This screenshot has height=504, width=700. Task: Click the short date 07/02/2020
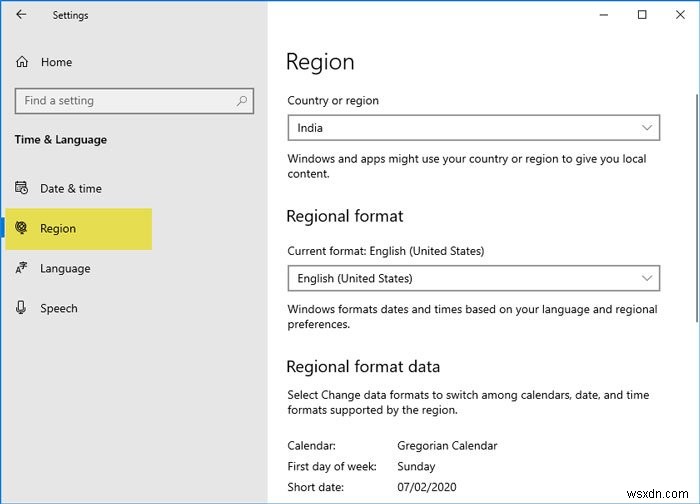pos(427,487)
